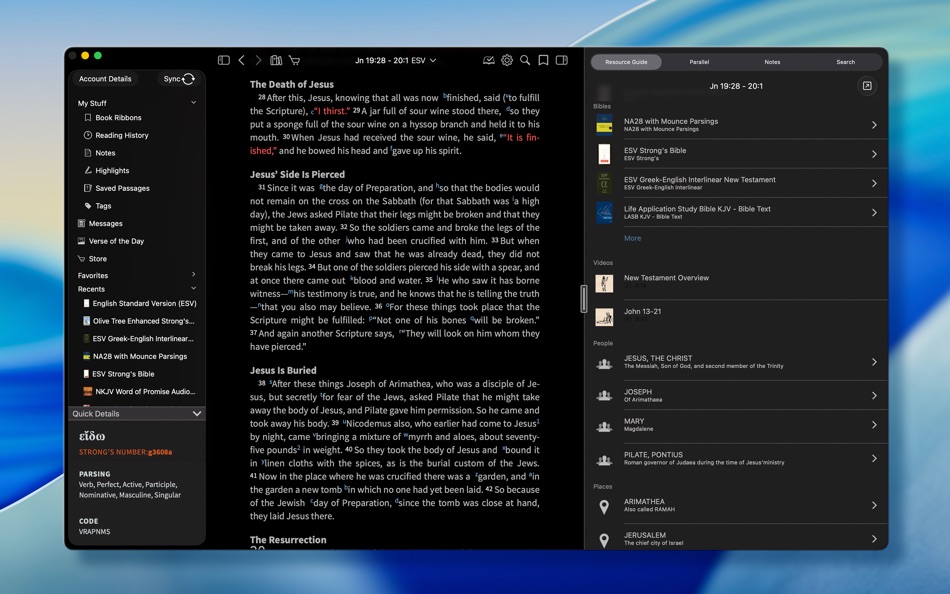Click the annotate icon left of the settings gear

(488, 60)
